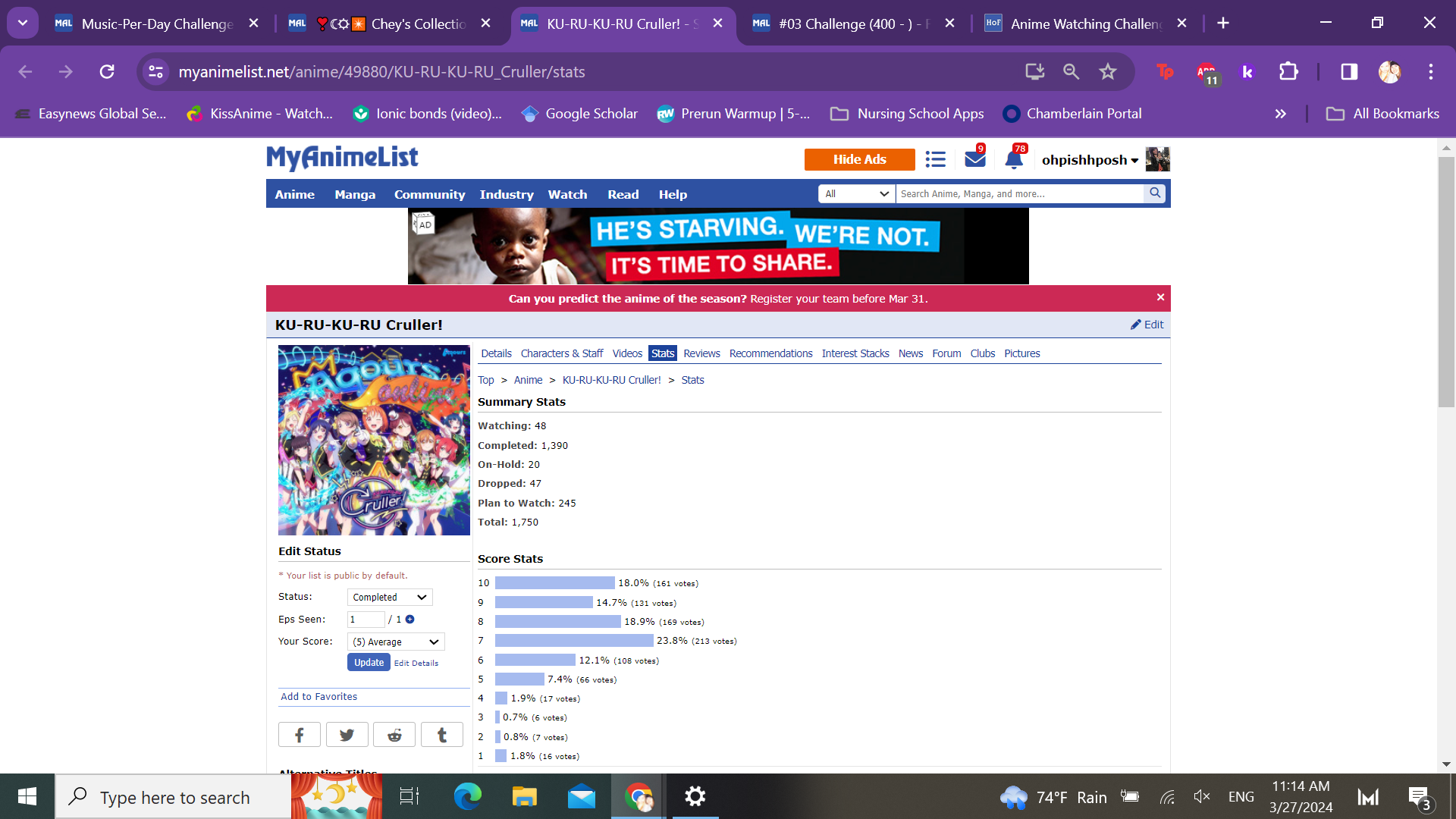
Task: Share on Tumblr icon
Action: click(x=442, y=735)
